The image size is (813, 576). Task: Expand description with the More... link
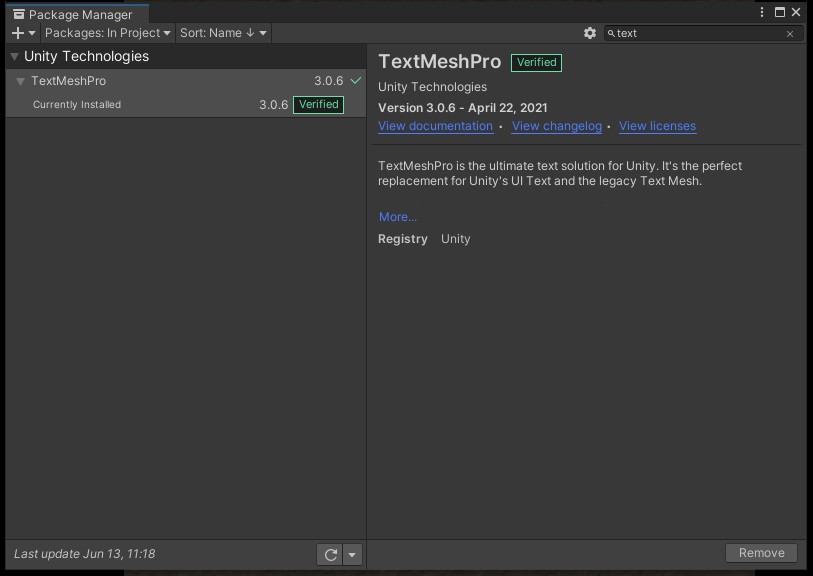398,217
